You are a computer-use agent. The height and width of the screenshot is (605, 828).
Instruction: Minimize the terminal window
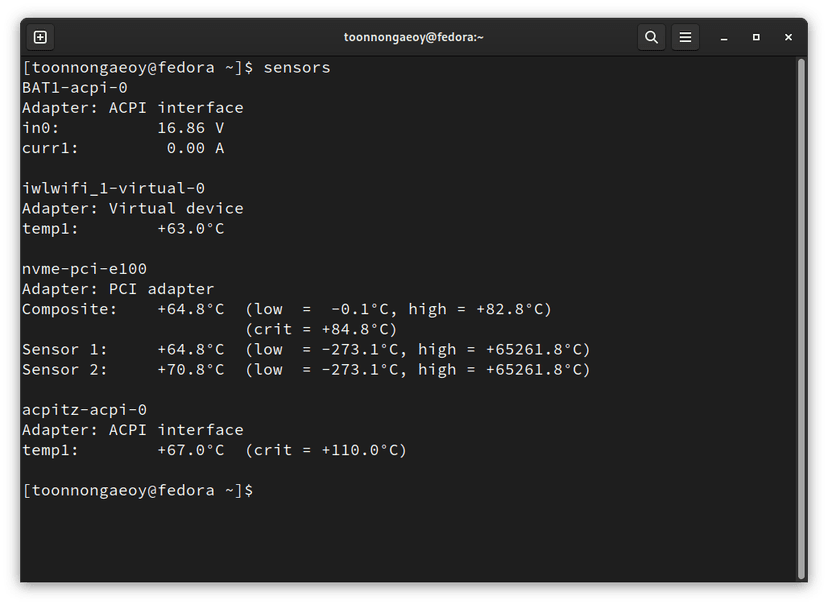[723, 37]
